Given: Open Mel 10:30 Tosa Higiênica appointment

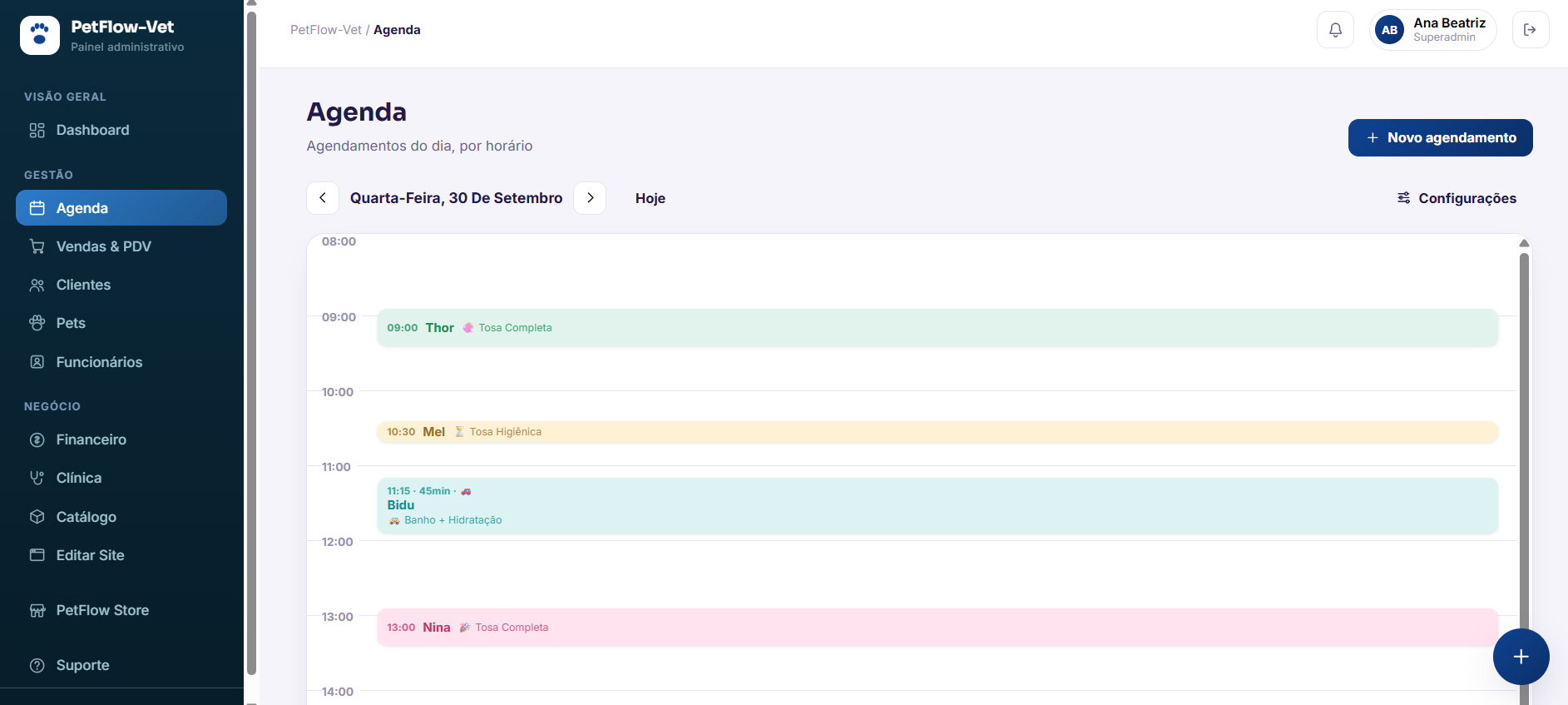Looking at the screenshot, I should point(937,432).
